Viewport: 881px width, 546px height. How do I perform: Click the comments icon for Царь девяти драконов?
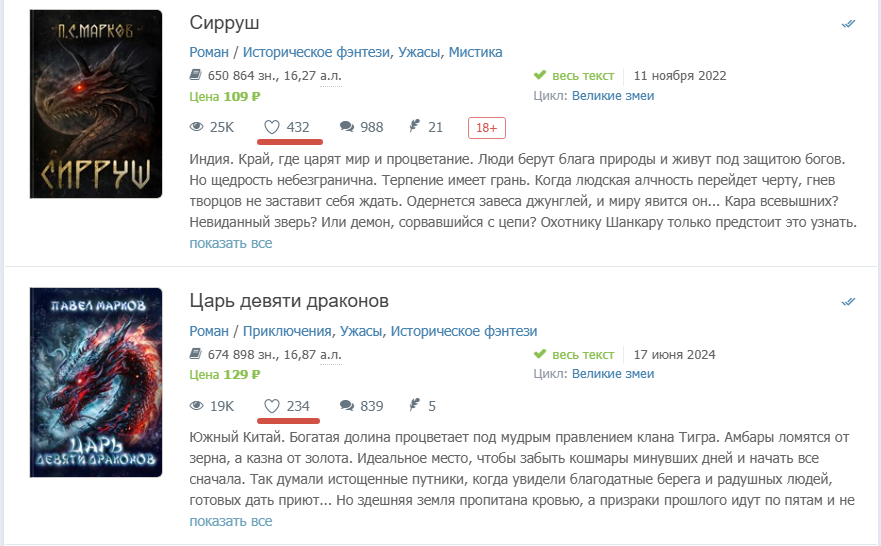[347, 406]
